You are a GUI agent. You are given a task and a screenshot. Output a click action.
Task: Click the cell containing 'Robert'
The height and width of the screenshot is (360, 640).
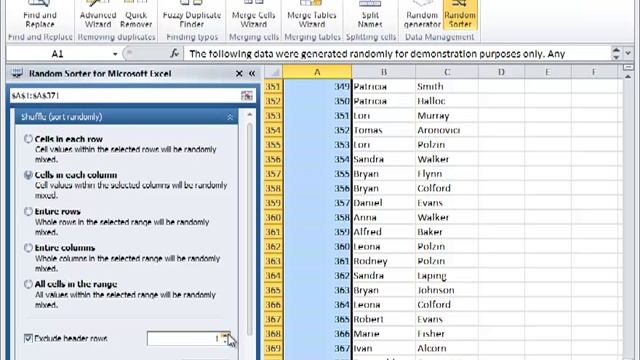pos(384,319)
